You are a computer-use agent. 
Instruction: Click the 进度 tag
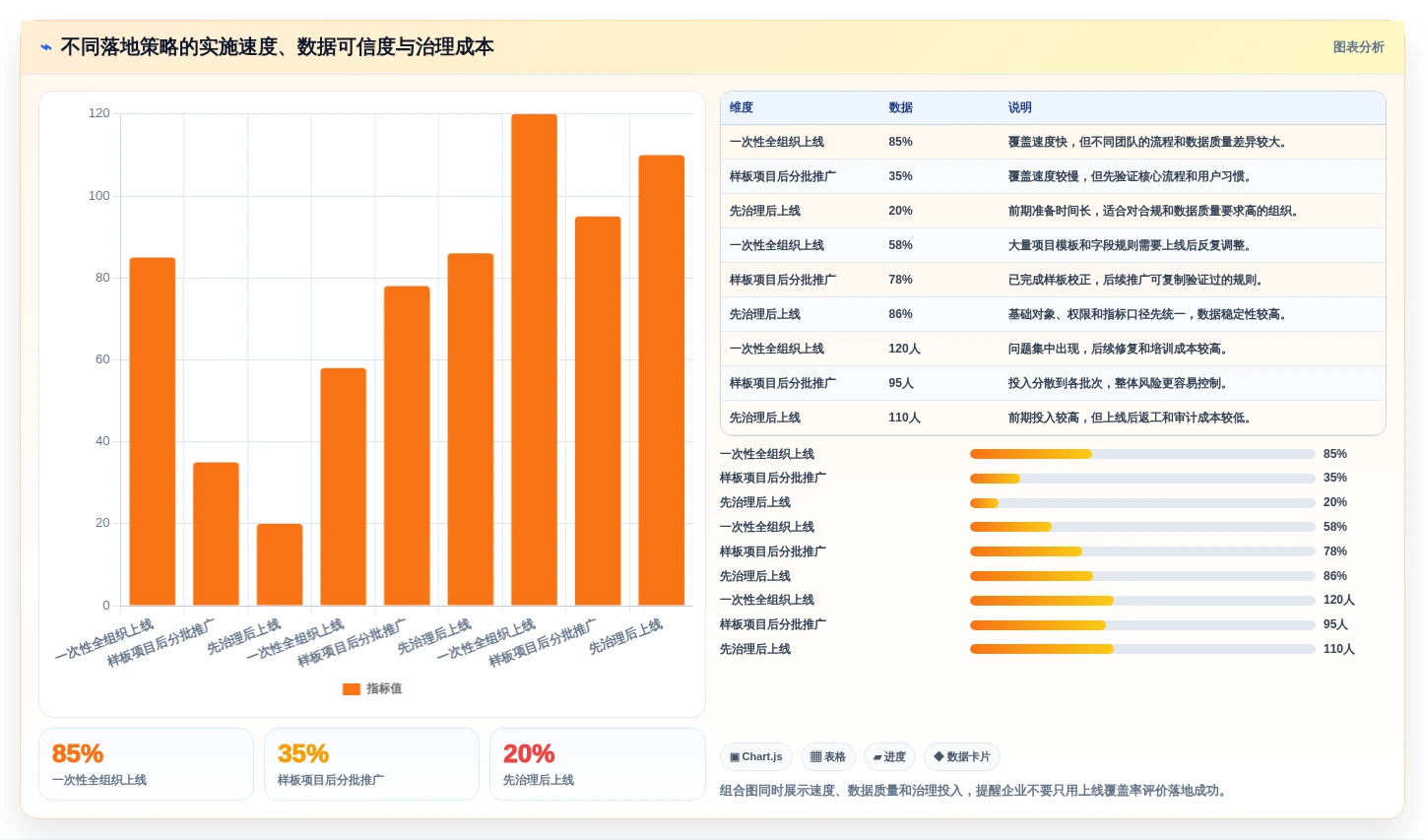point(889,757)
